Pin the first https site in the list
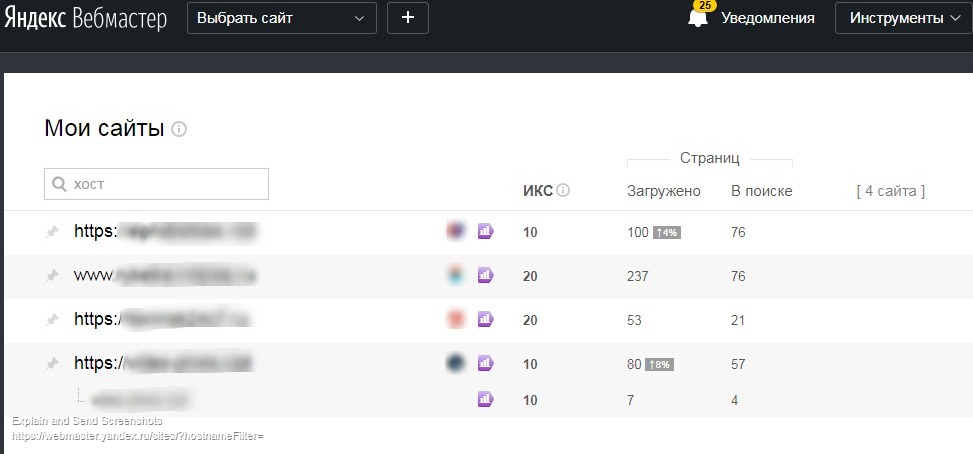This screenshot has height=454, width=973. tap(53, 232)
